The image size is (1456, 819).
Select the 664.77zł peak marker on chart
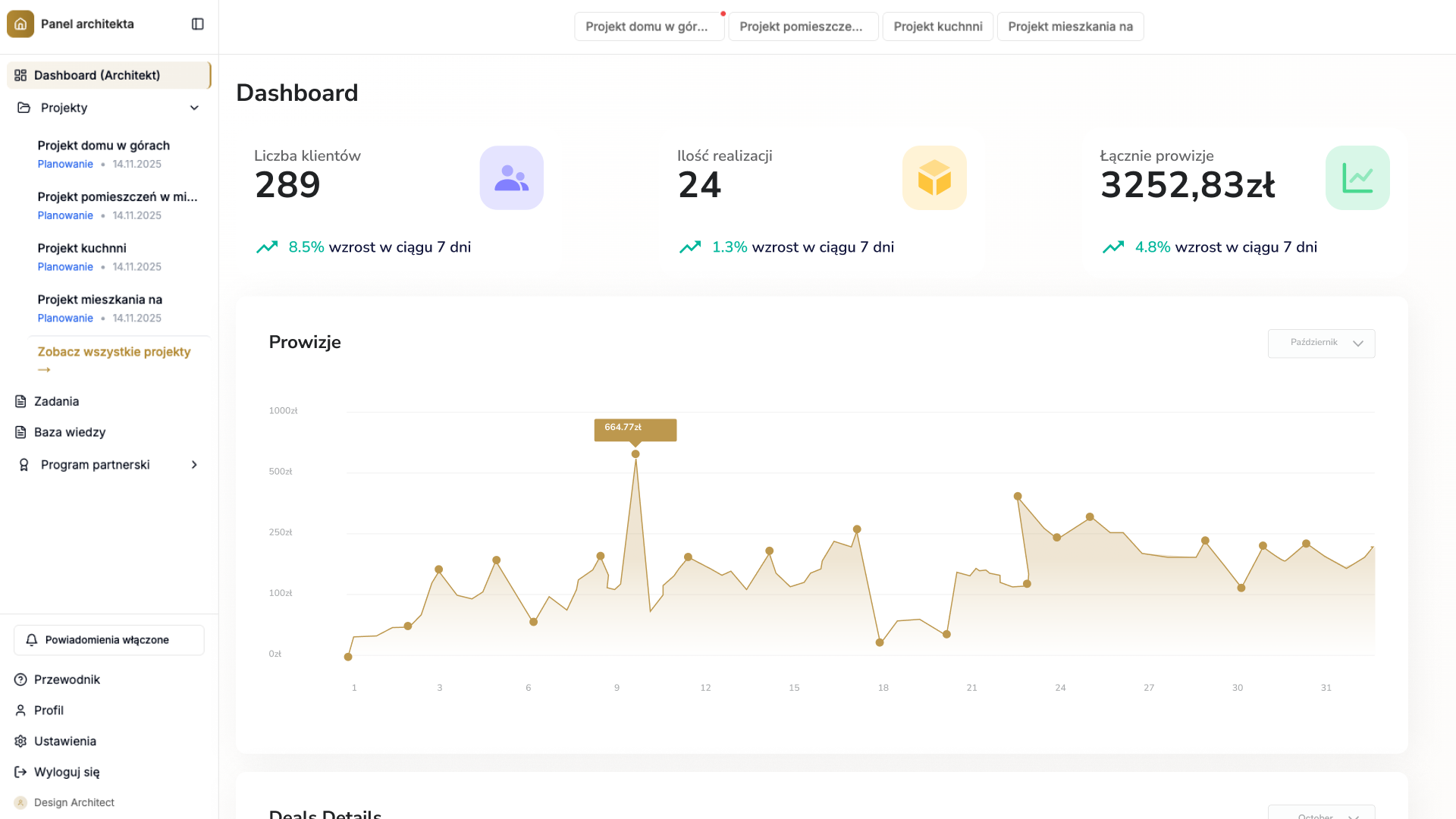tap(635, 453)
